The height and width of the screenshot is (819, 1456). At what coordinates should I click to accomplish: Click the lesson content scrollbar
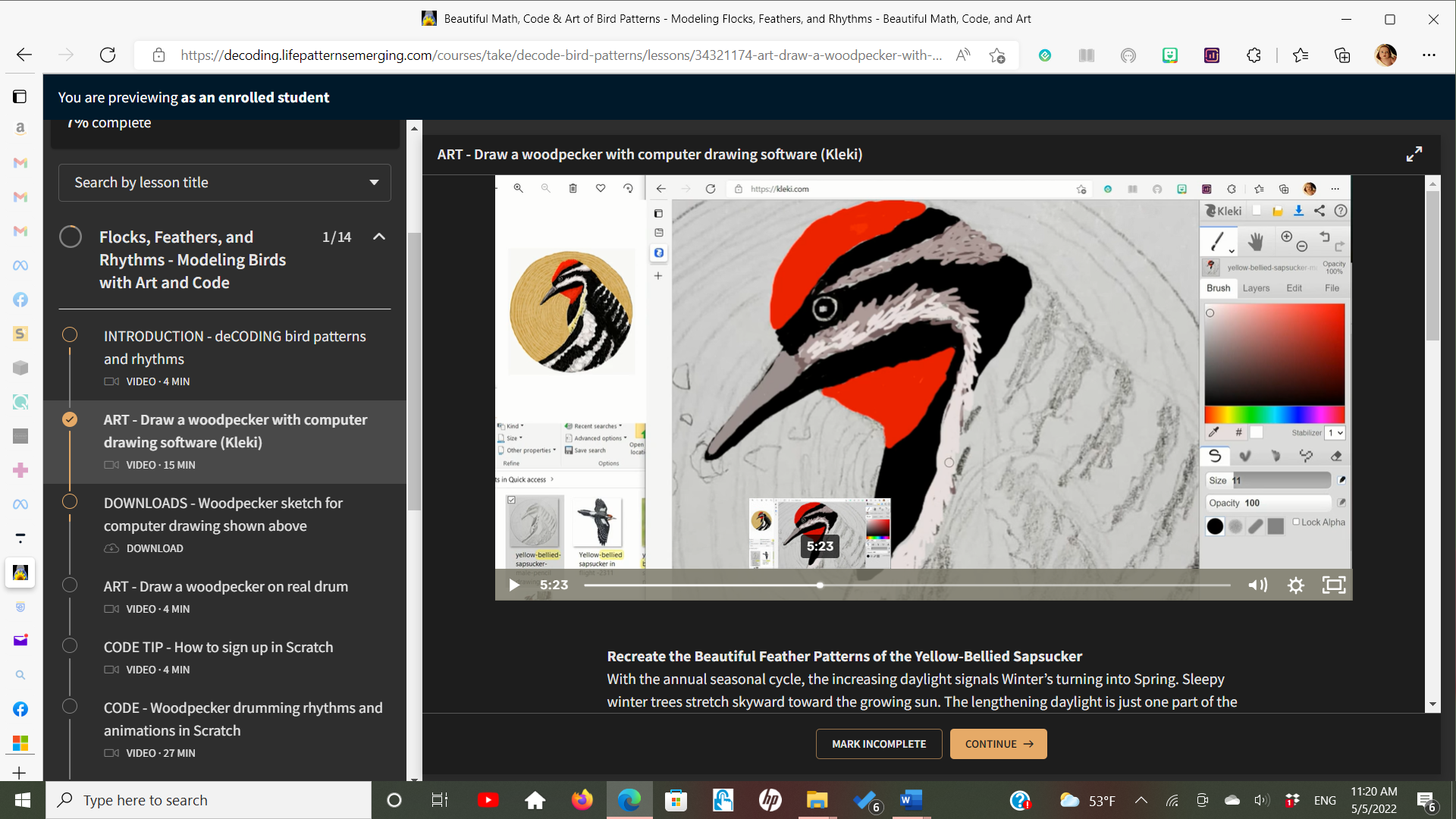point(1432,265)
